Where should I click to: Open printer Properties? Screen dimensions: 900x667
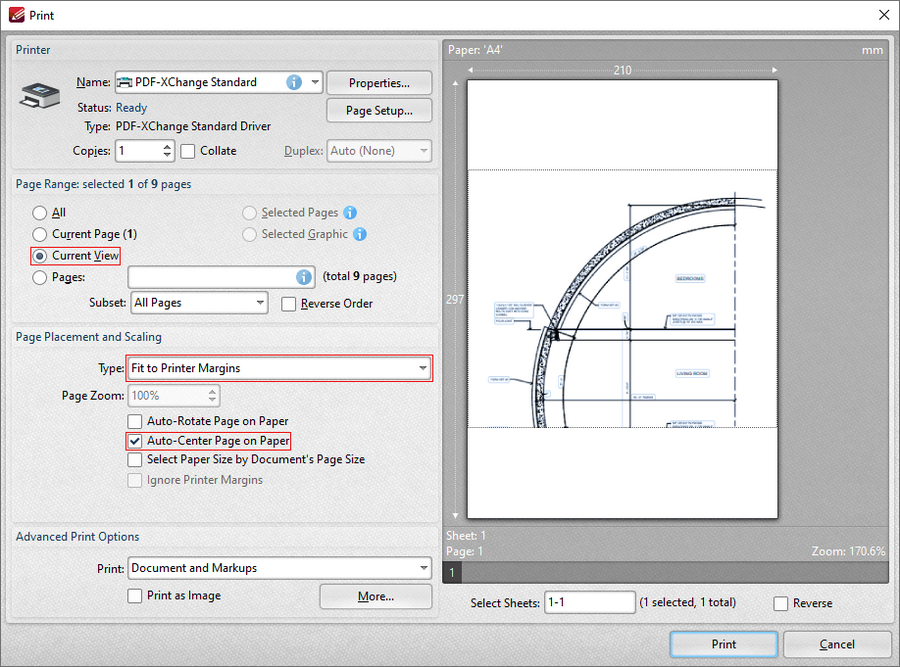point(379,83)
